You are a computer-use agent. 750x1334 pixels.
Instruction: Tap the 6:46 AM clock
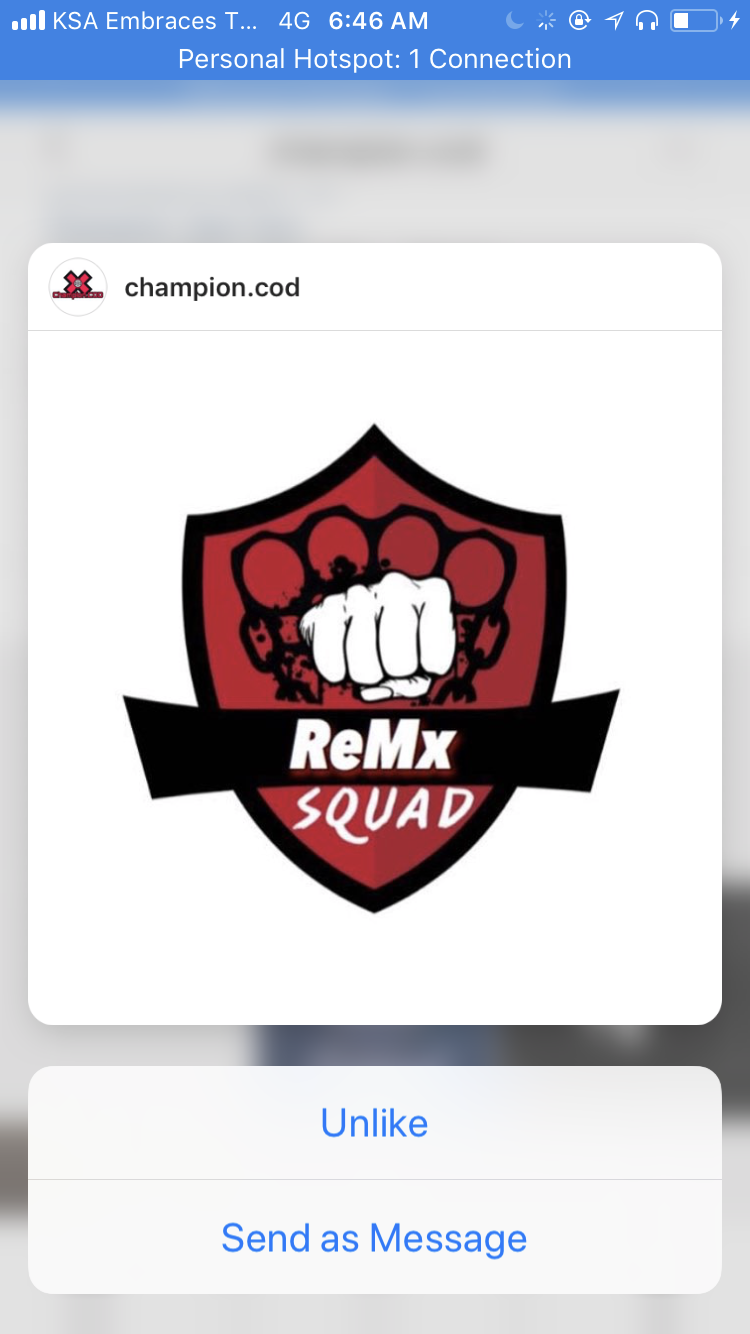click(378, 20)
